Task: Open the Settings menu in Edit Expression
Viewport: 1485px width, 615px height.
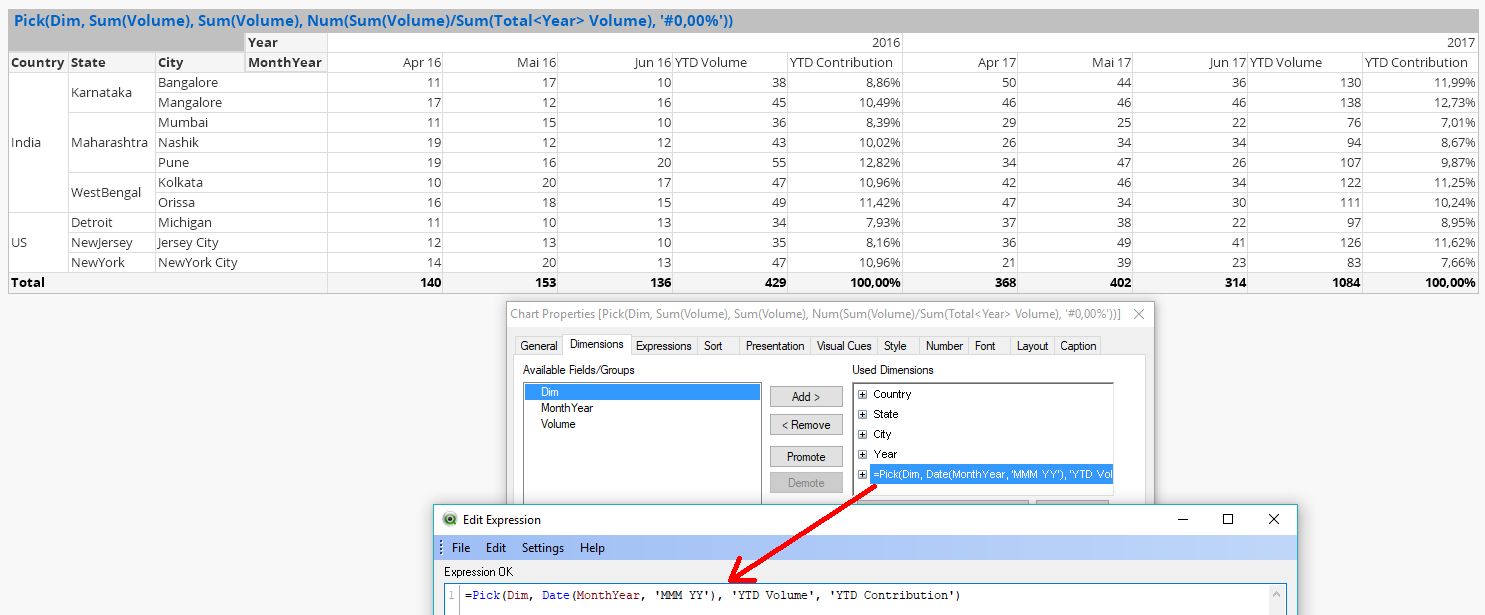Action: click(543, 548)
